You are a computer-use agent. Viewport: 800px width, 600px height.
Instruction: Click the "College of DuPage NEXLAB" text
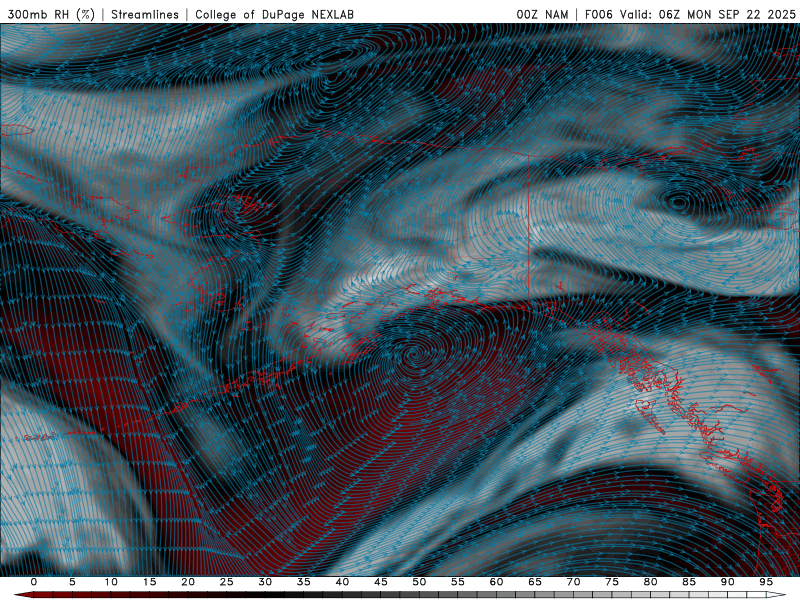(274, 14)
